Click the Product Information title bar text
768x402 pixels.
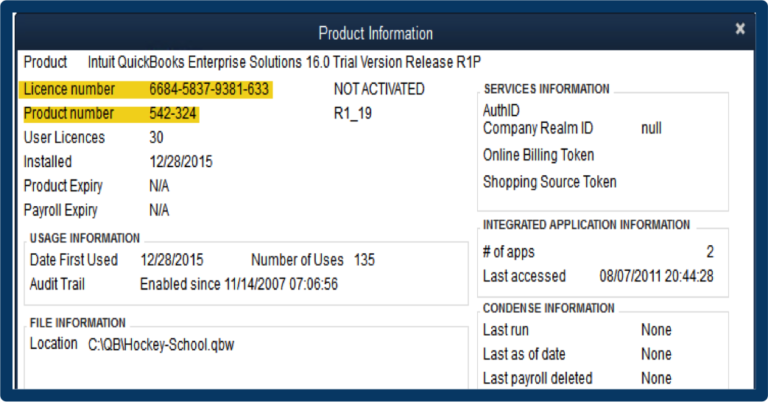pos(376,34)
